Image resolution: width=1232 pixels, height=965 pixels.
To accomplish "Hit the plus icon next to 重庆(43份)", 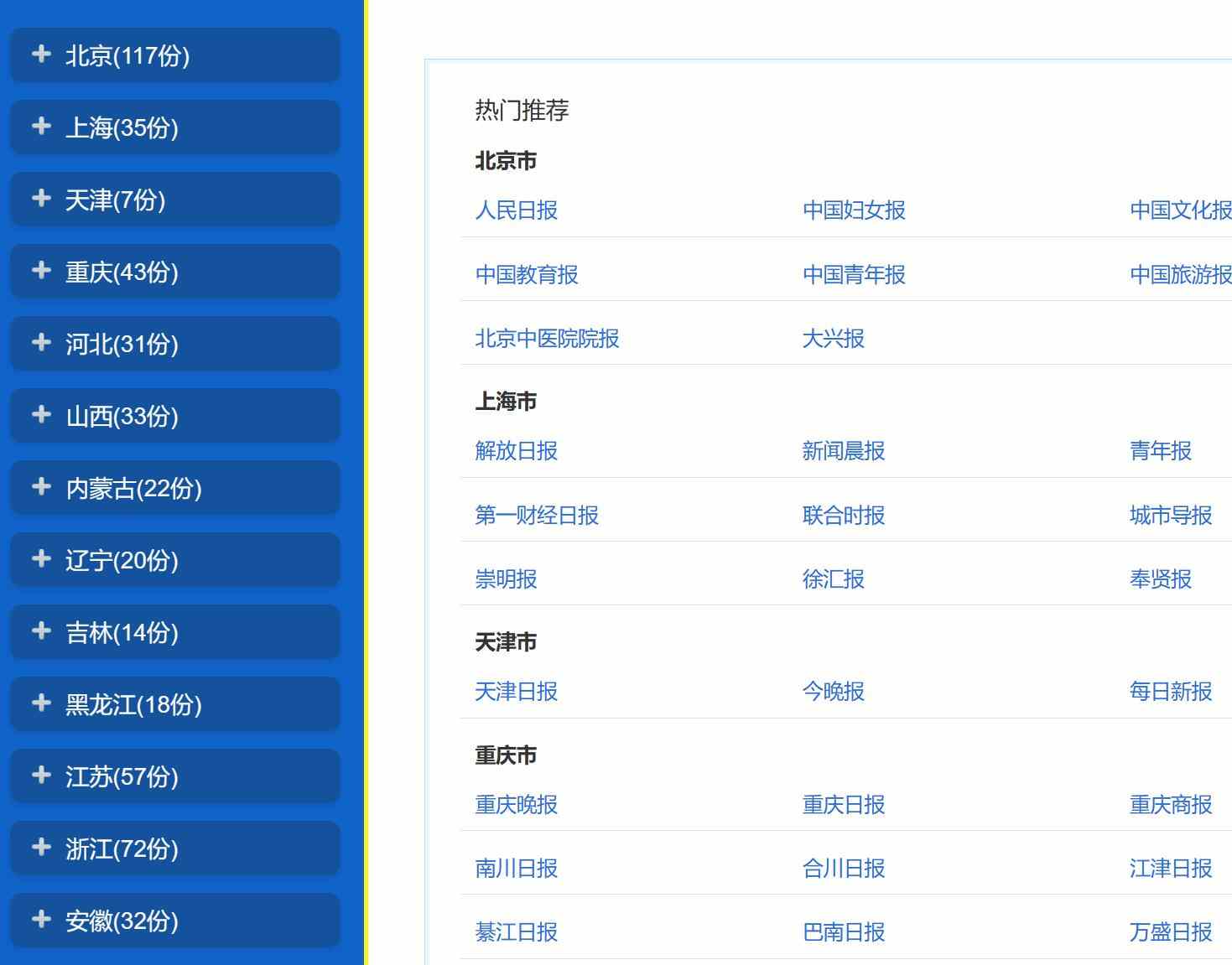I will click(41, 271).
